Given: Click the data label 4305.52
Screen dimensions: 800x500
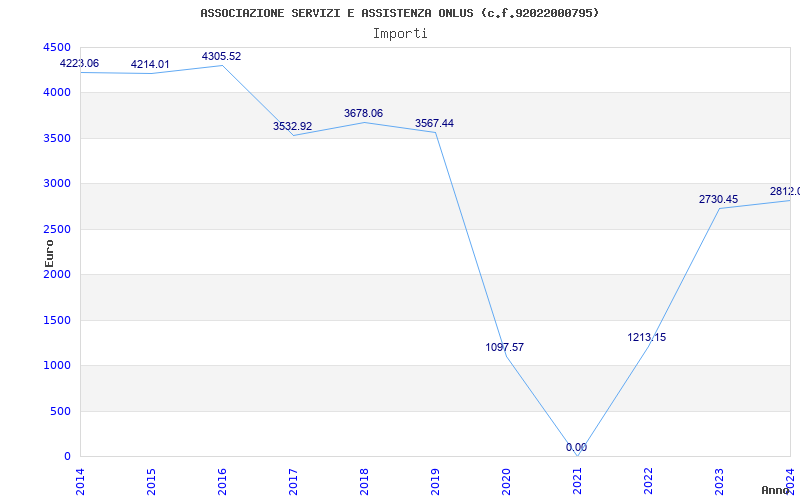Looking at the screenshot, I should tap(221, 57).
